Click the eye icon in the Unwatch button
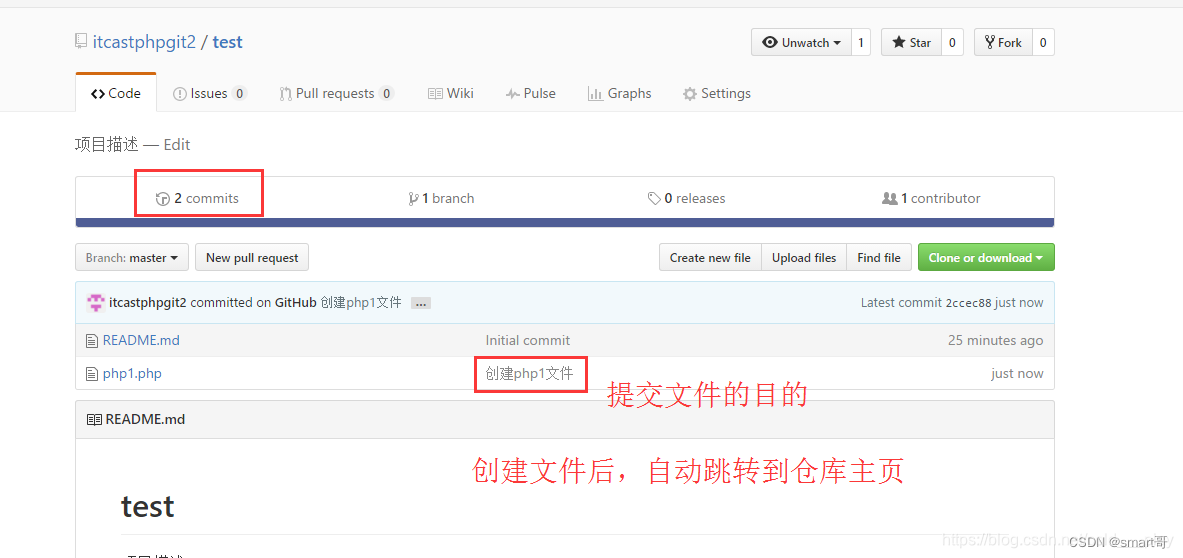 click(x=770, y=43)
